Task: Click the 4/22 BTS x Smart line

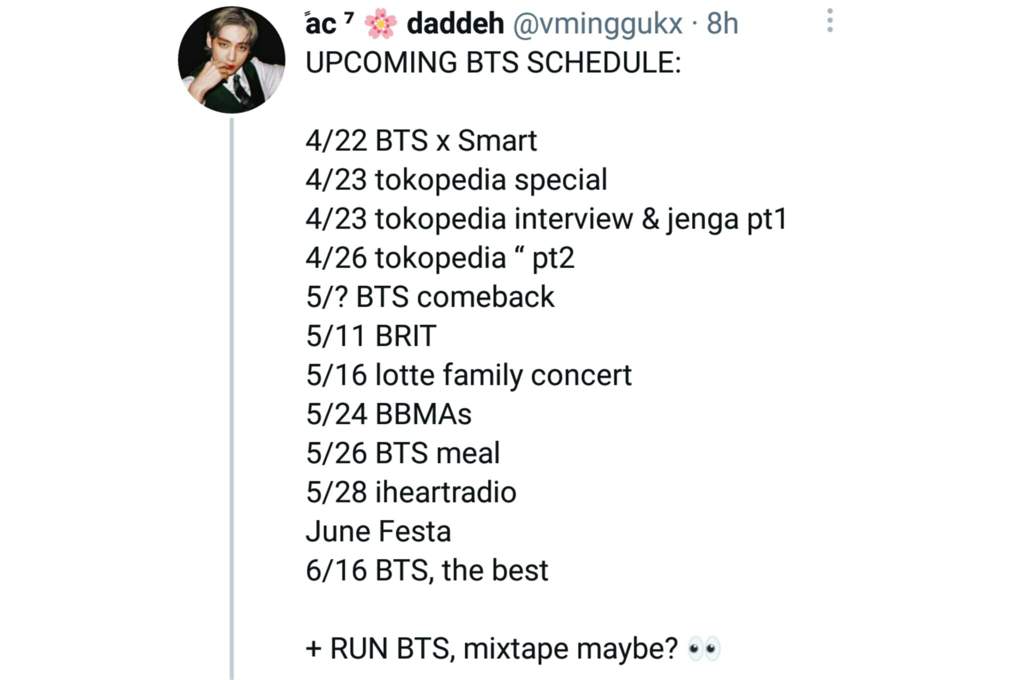Action: pyautogui.click(x=421, y=140)
